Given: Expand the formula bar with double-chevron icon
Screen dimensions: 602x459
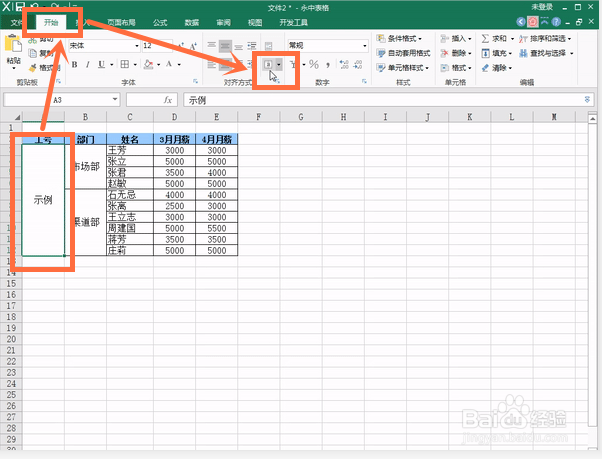Looking at the screenshot, I should pos(587,99).
